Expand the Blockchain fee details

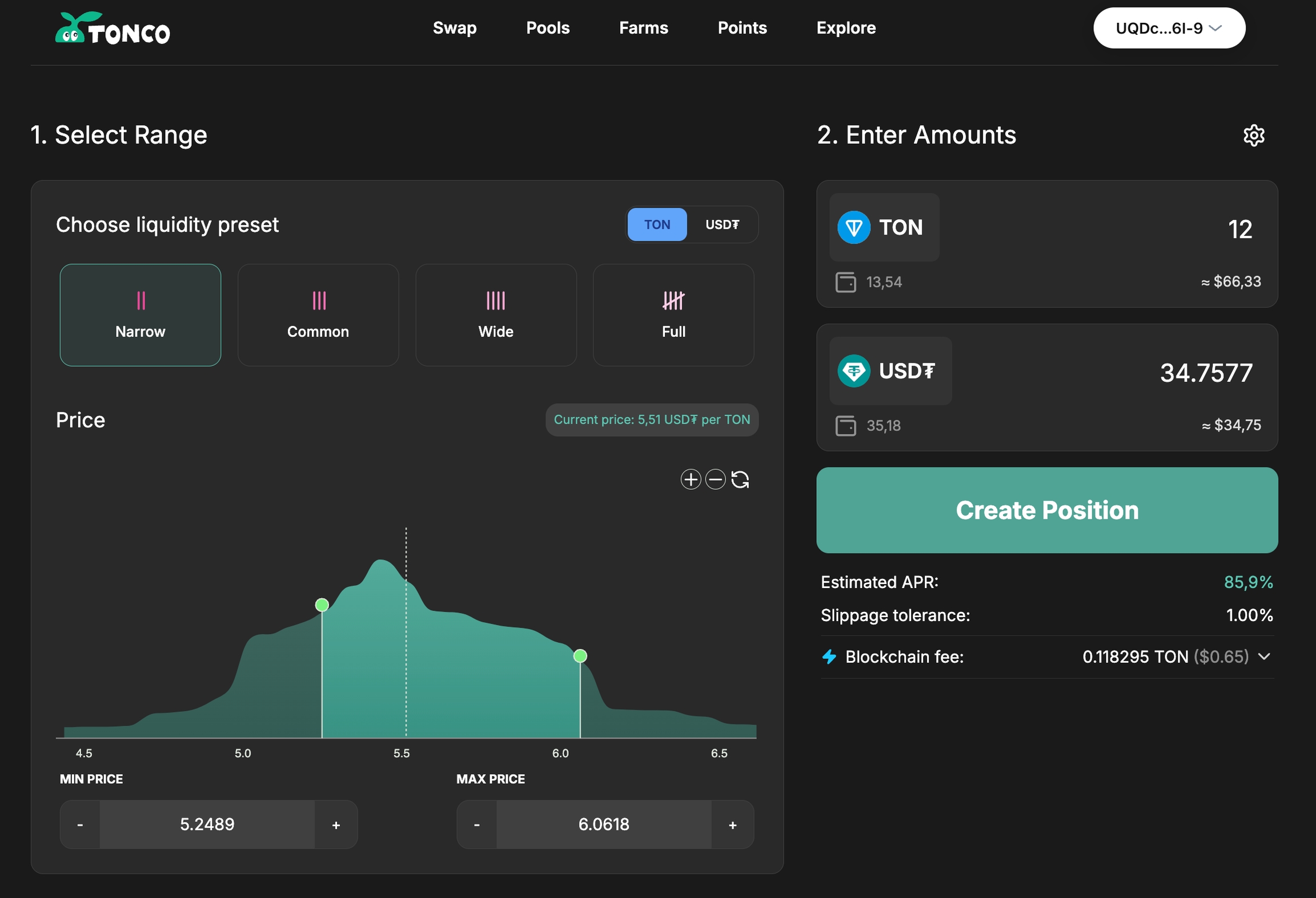(1263, 657)
